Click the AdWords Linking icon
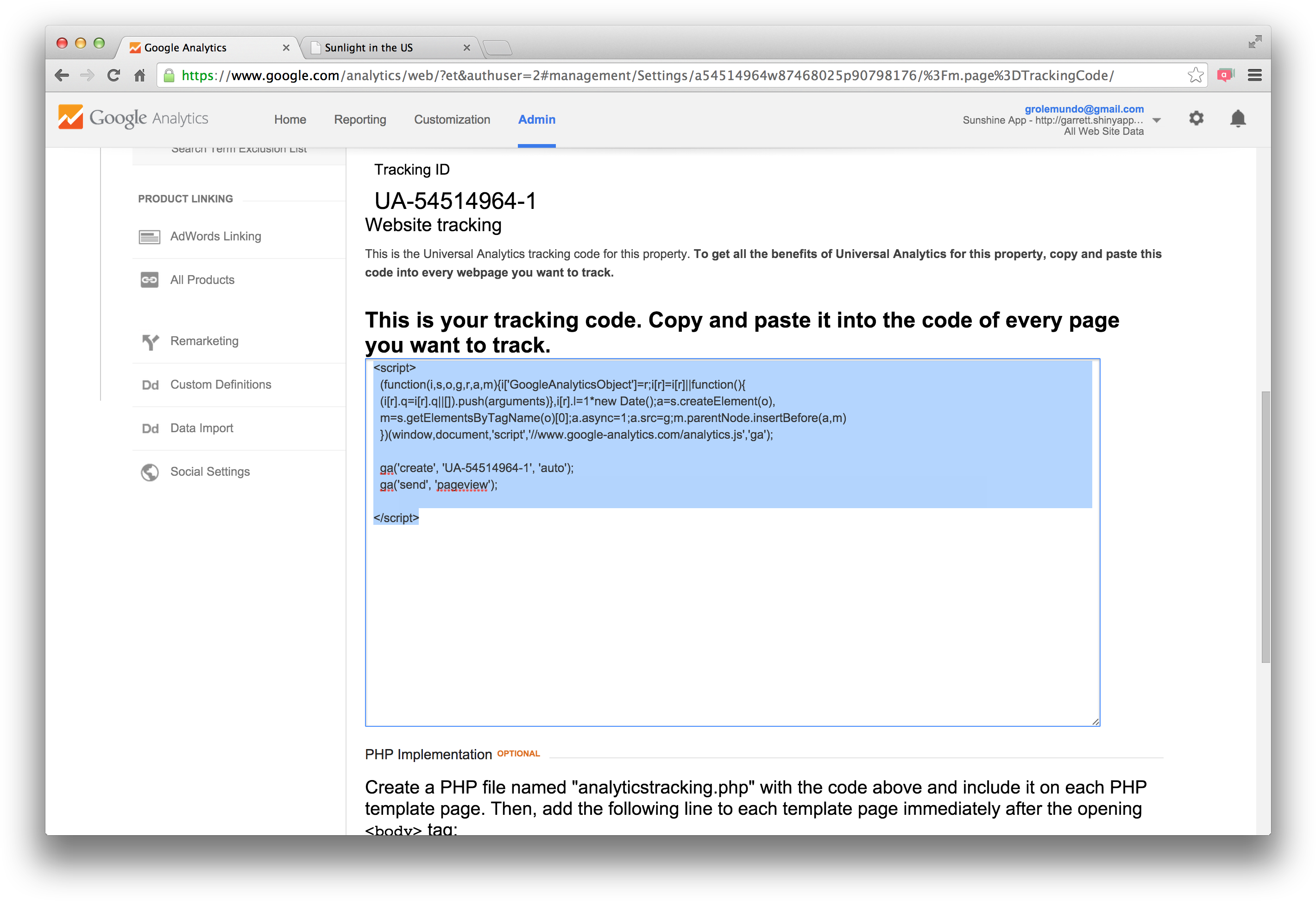 [149, 236]
